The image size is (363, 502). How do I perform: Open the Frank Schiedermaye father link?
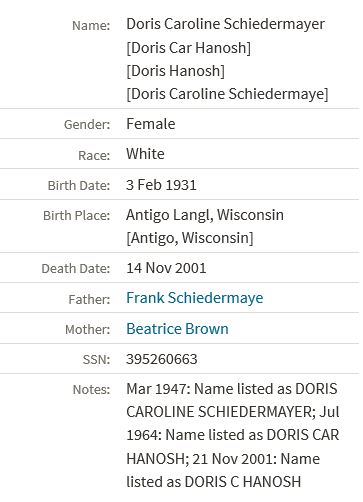[195, 298]
